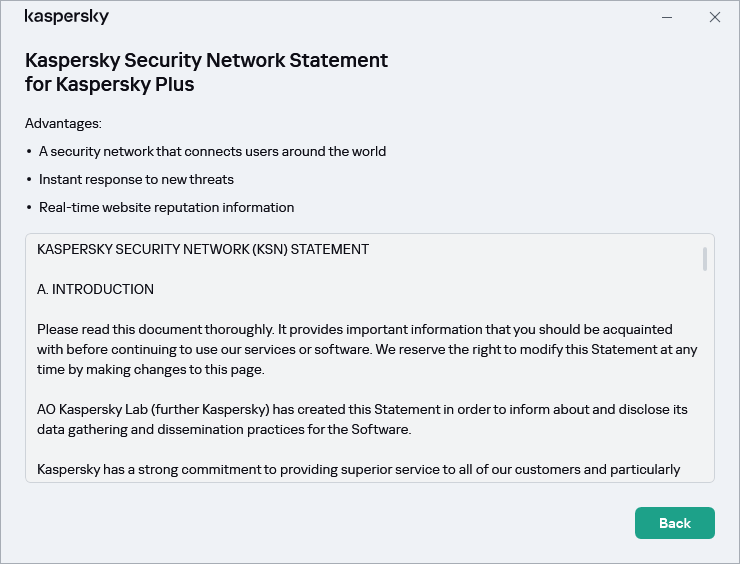Viewport: 740px width, 564px height.
Task: Click the bullet dot before Real-time website
Action: [29, 208]
